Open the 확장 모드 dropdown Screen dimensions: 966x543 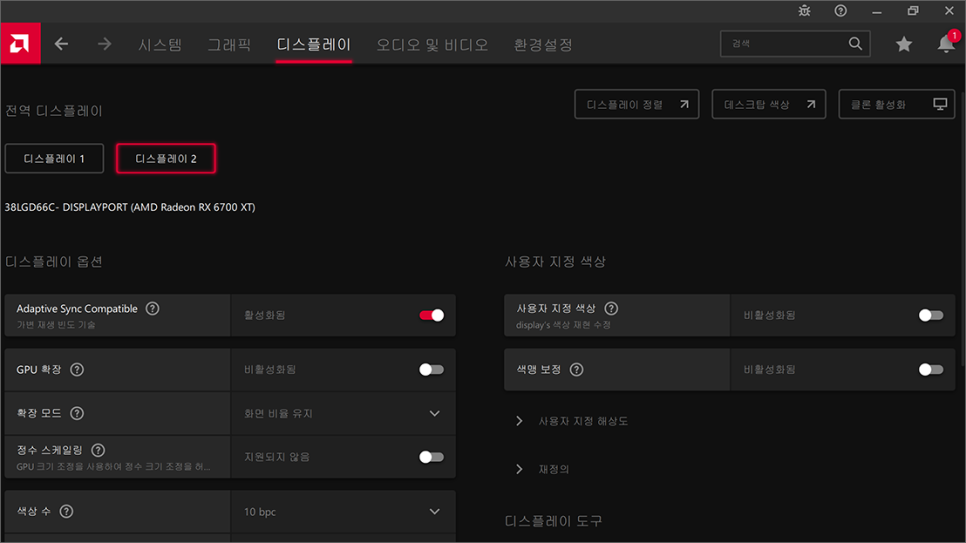pos(434,413)
